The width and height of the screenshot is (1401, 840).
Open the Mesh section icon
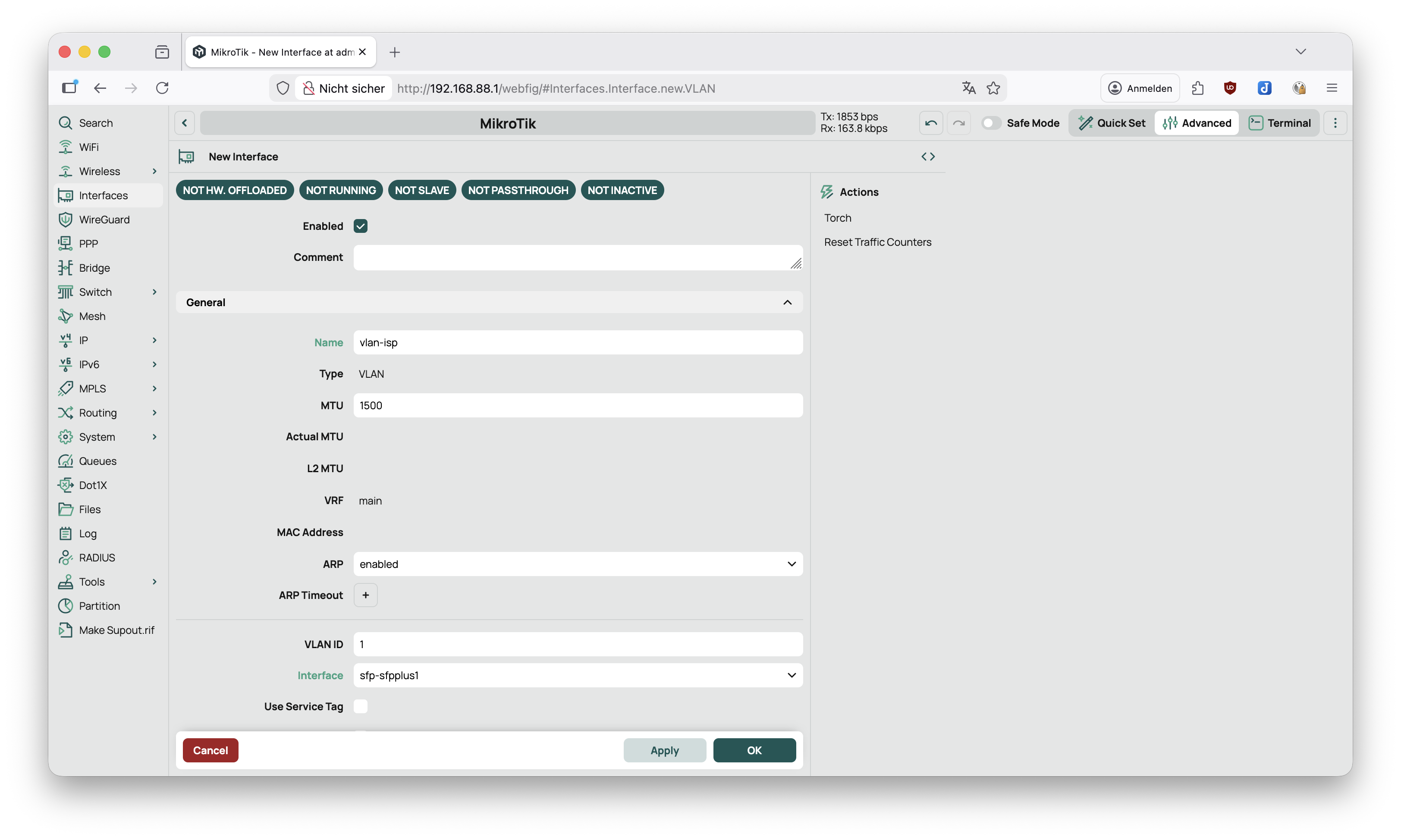[x=66, y=316]
